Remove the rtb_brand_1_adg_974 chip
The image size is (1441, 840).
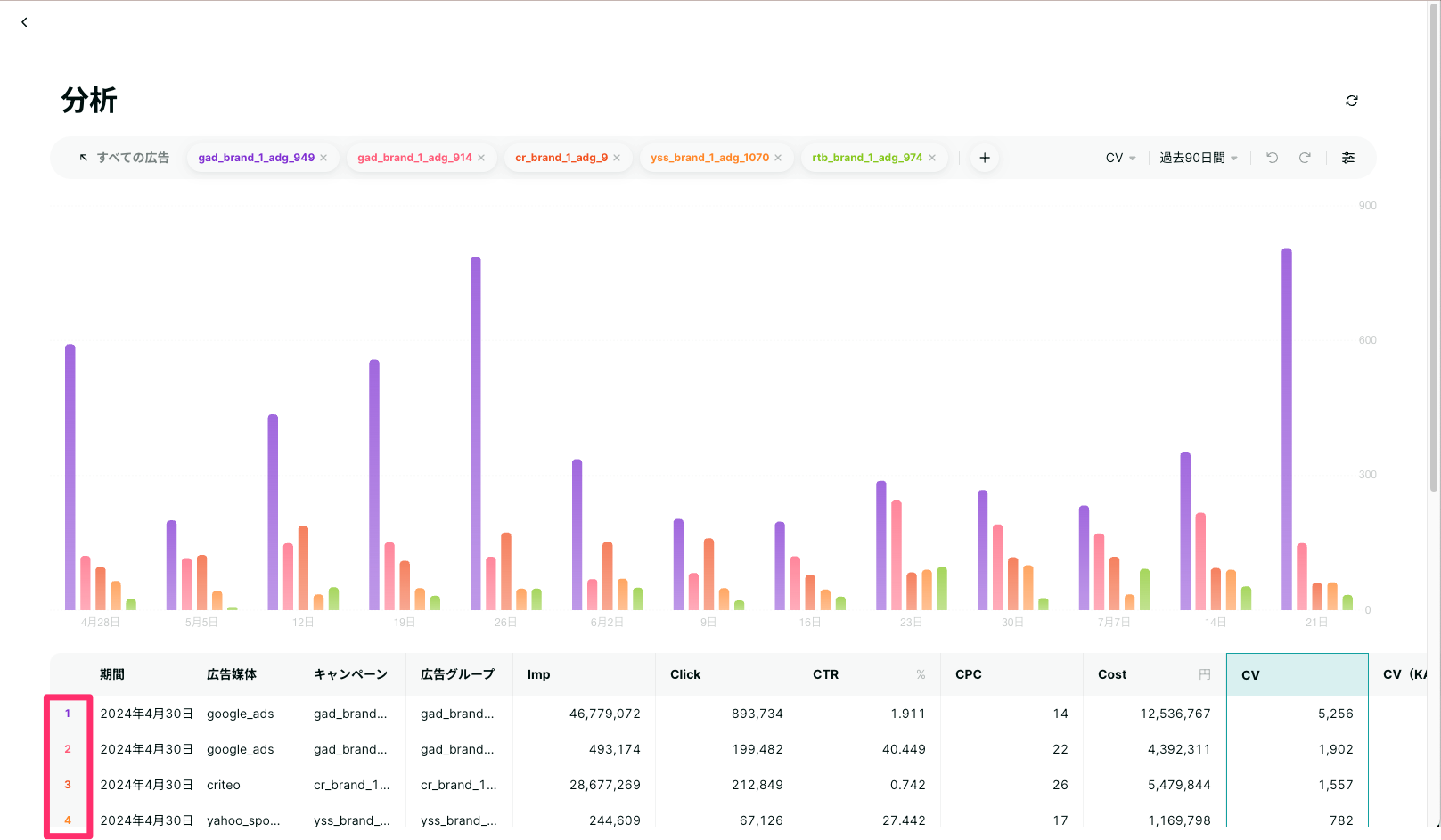coord(932,158)
